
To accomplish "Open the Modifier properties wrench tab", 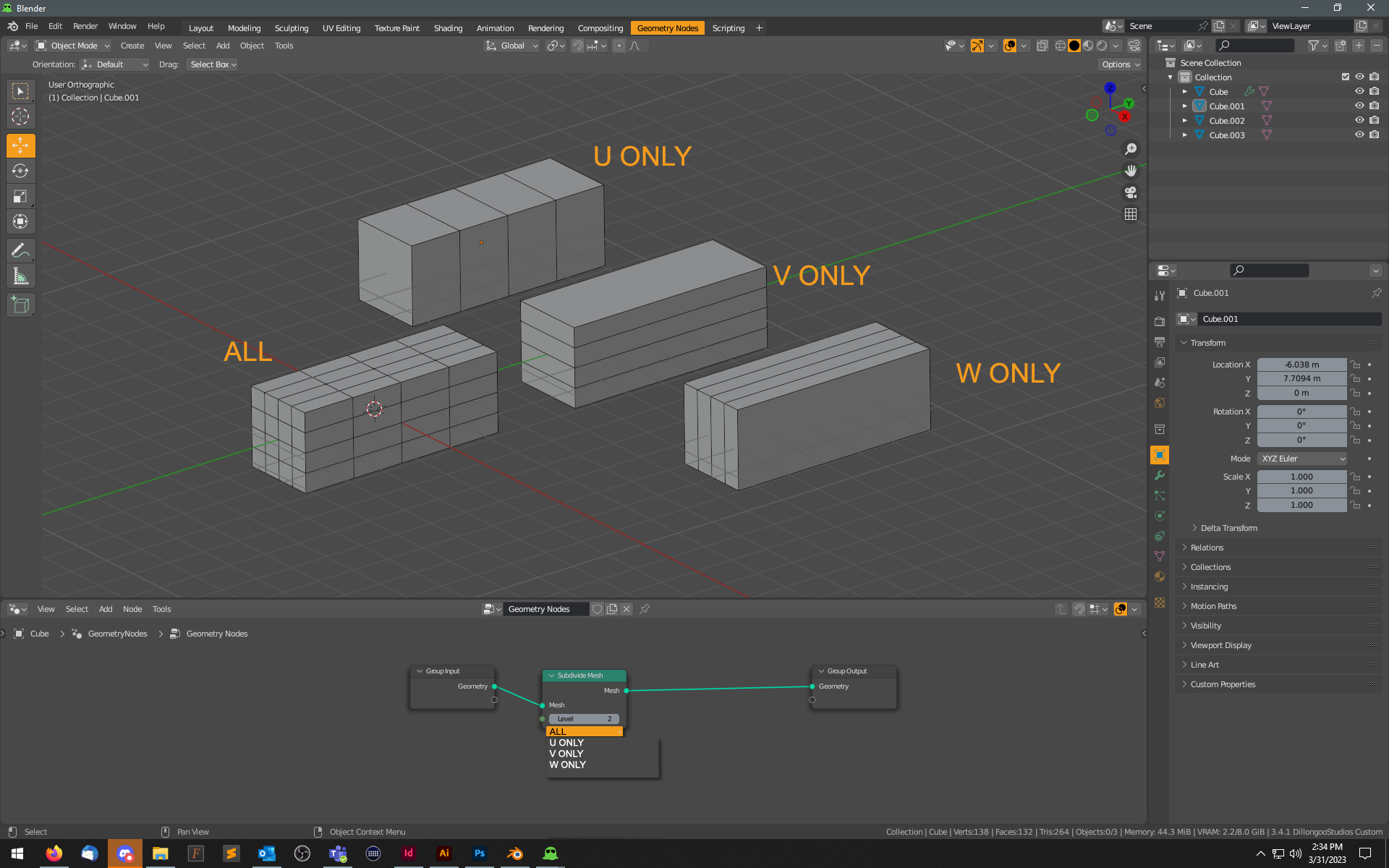I will point(1160,475).
